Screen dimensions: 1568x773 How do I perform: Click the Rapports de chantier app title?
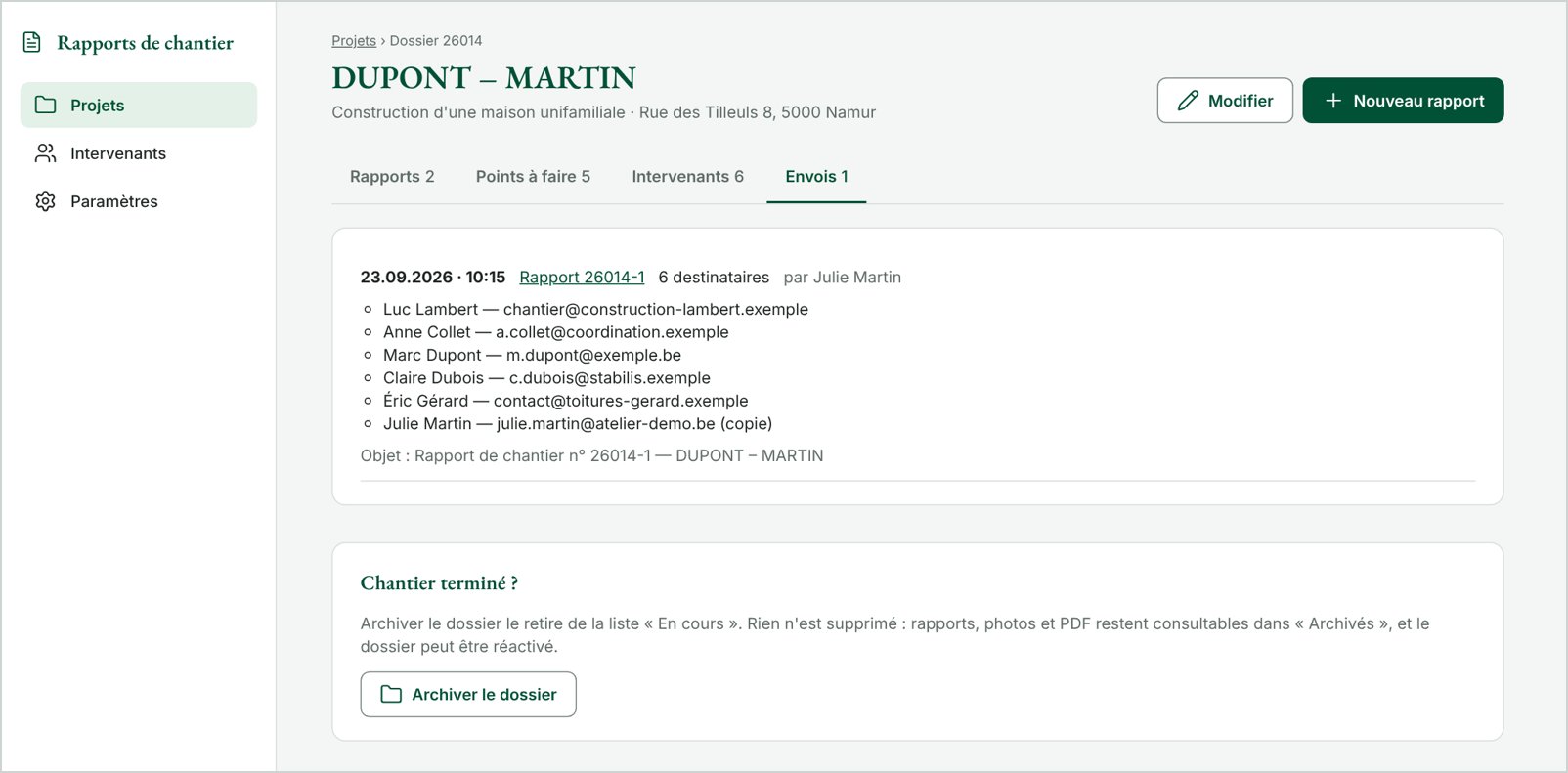146,43
